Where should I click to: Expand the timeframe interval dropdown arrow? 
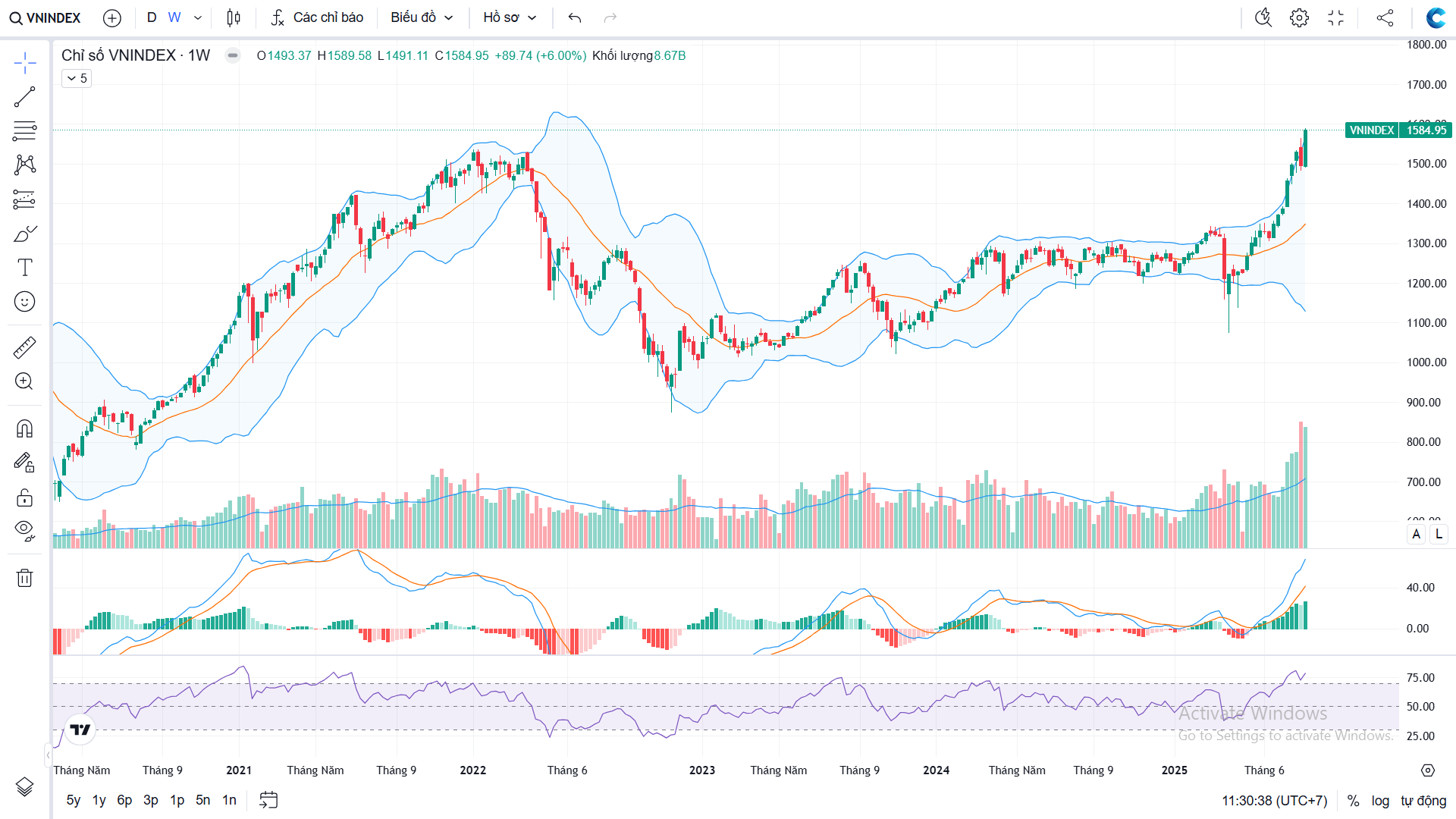click(198, 17)
